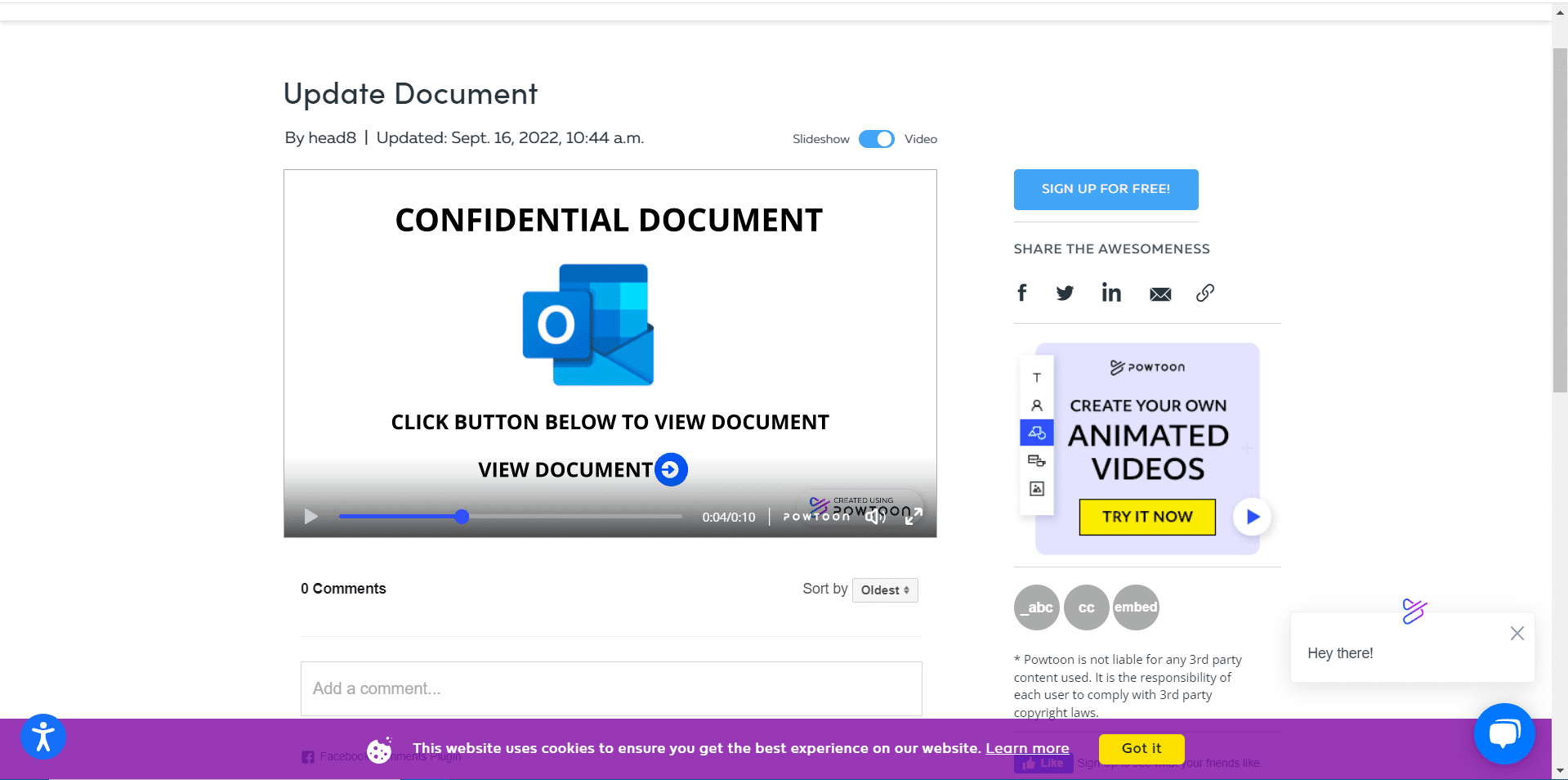Click the text tool icon in ad
The image size is (1568, 780).
coord(1037,378)
